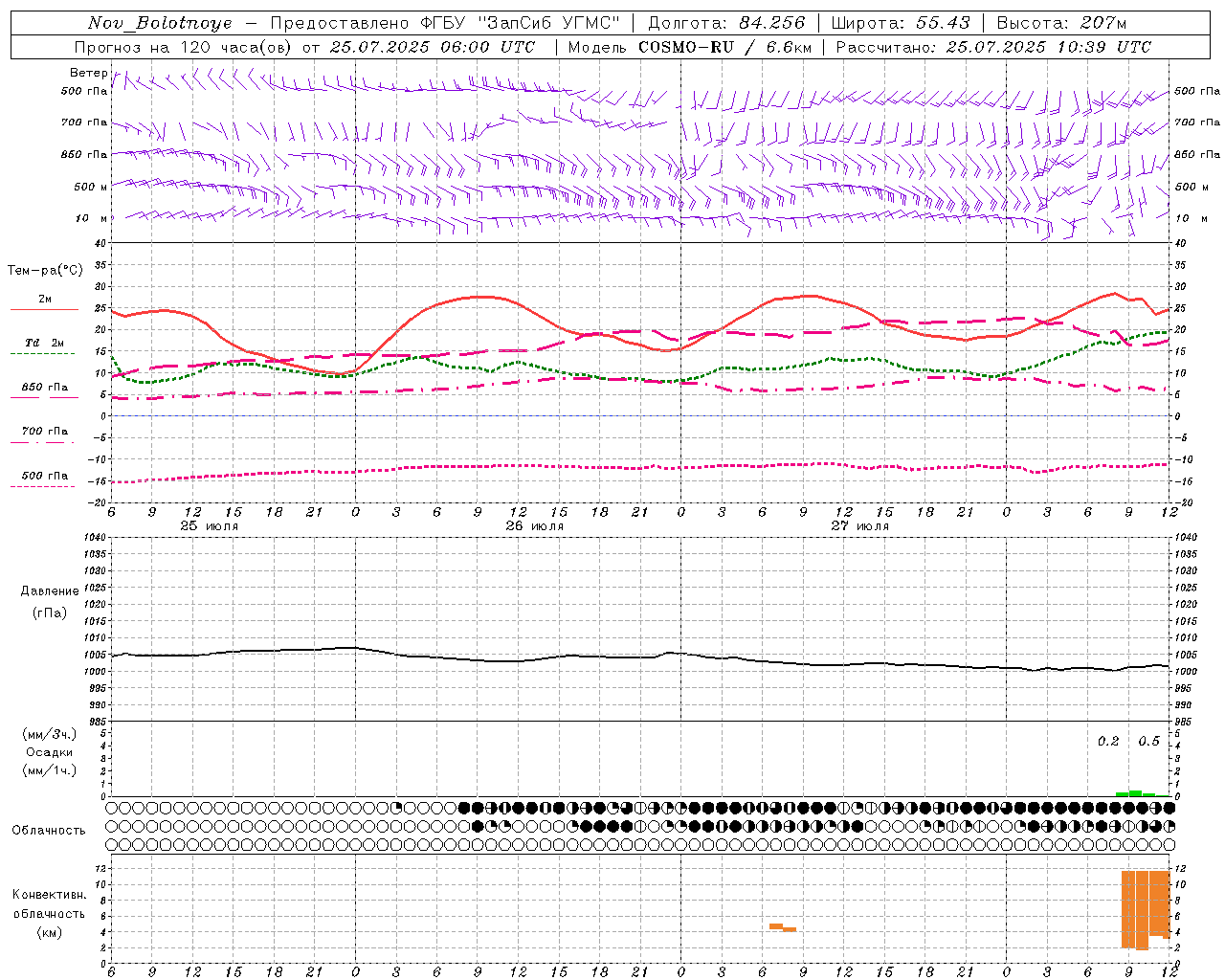Click the Прогноз на 120 часа(ов) text
The image size is (1225, 980).
pos(184,47)
